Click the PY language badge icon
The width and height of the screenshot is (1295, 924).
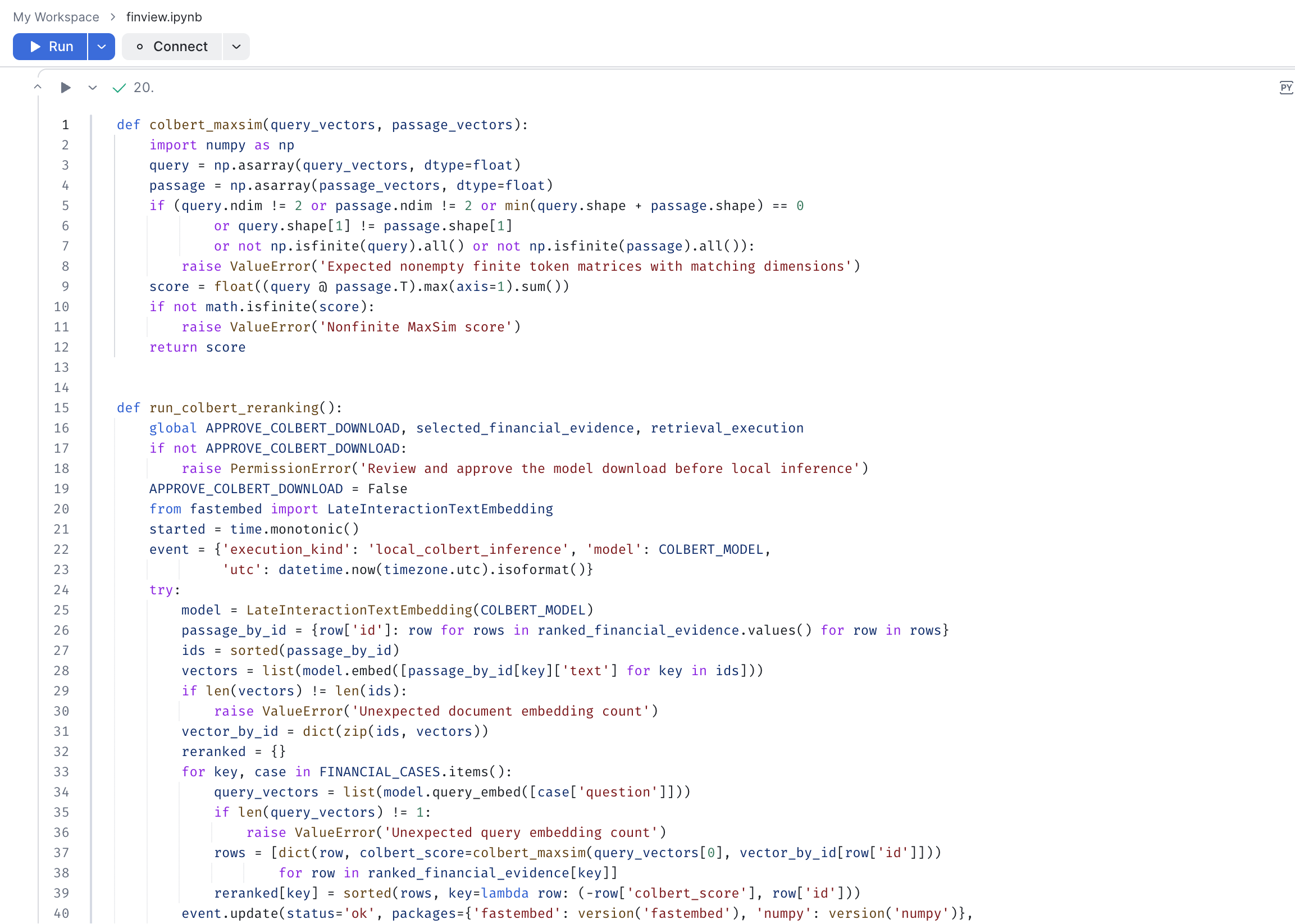(x=1285, y=88)
